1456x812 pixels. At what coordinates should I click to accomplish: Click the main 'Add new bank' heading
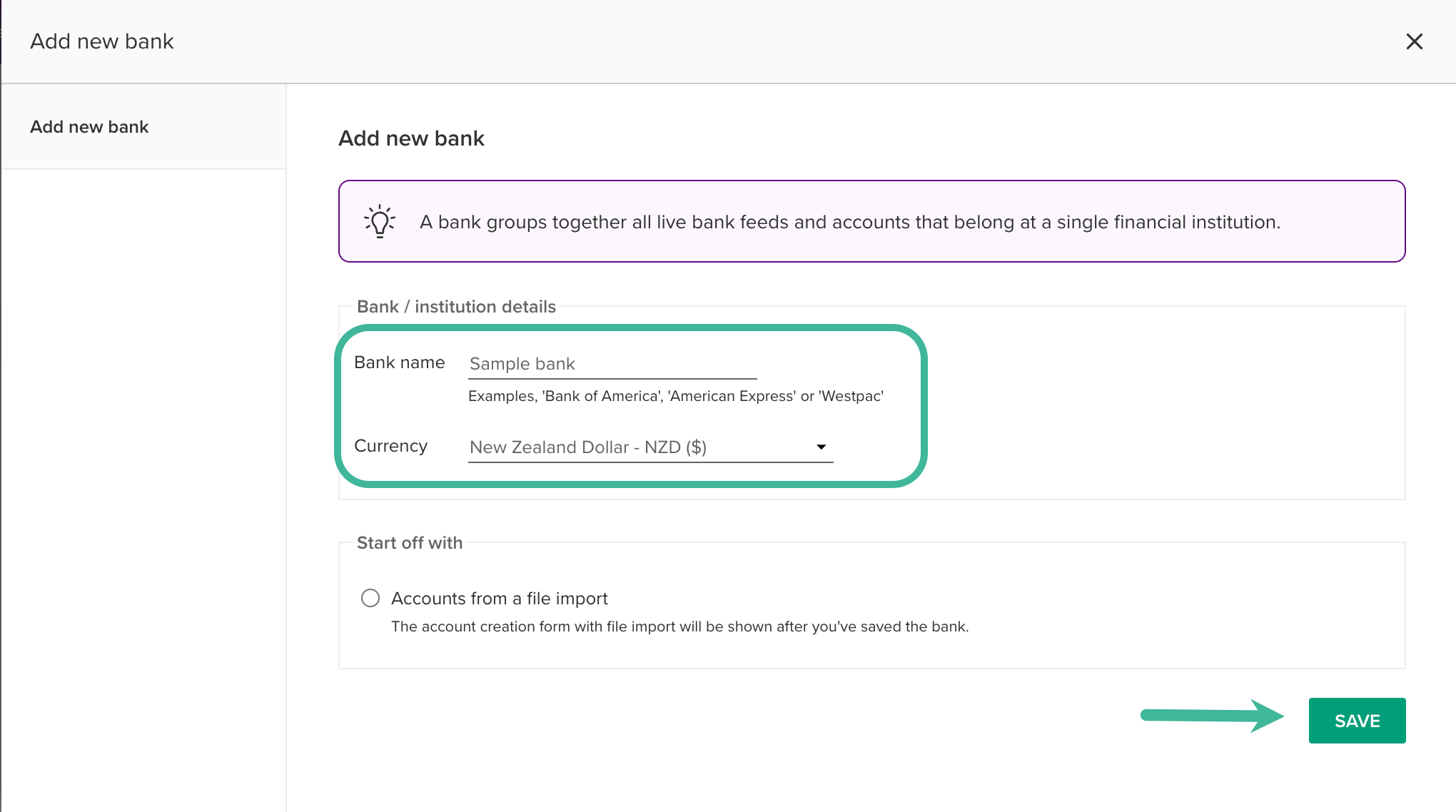tap(411, 138)
